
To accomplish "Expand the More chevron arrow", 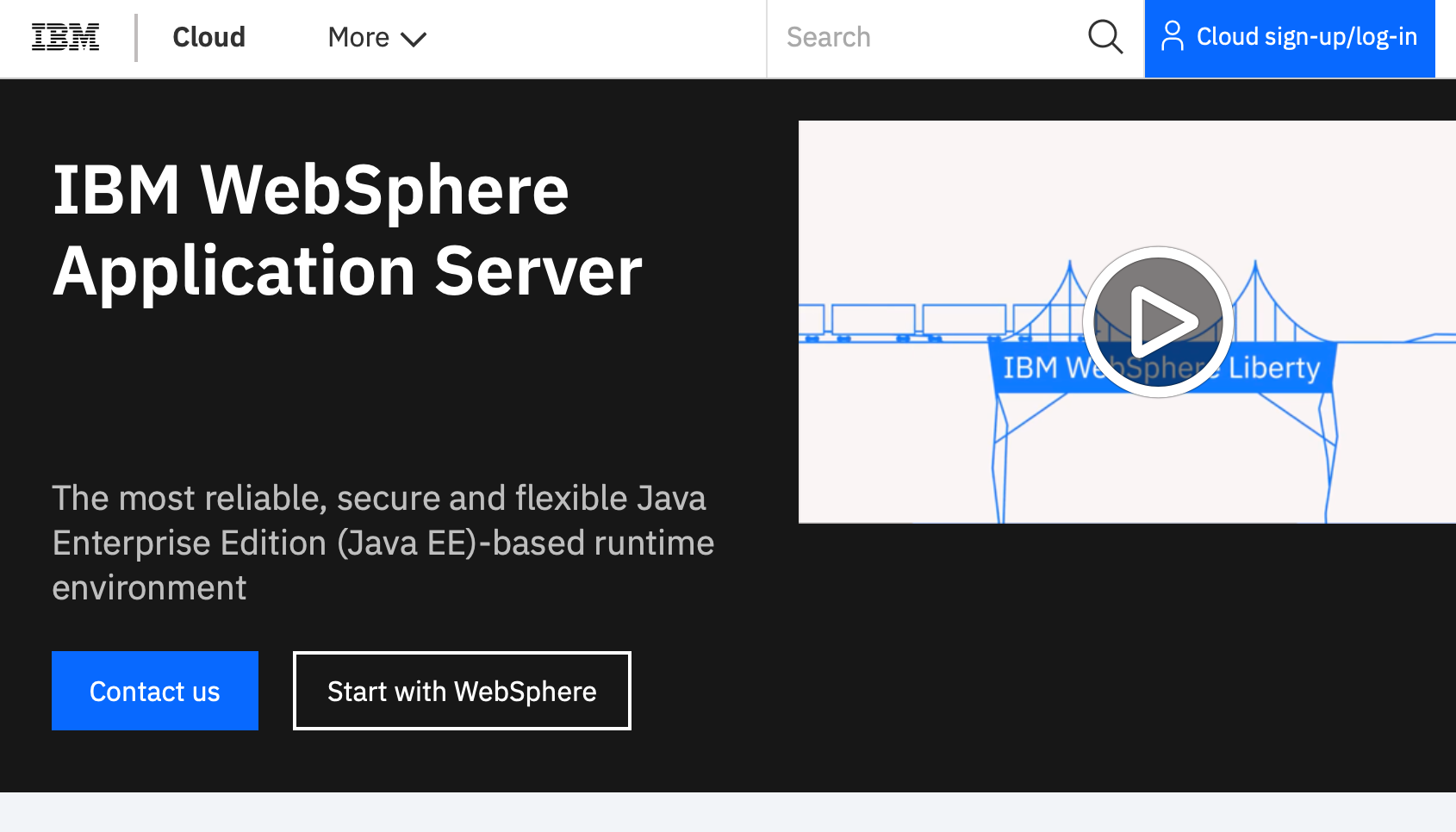I will pyautogui.click(x=414, y=40).
